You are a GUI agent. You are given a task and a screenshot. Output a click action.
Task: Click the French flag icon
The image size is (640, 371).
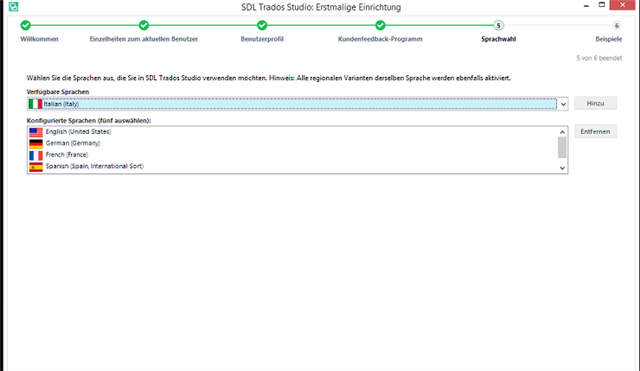pos(36,155)
